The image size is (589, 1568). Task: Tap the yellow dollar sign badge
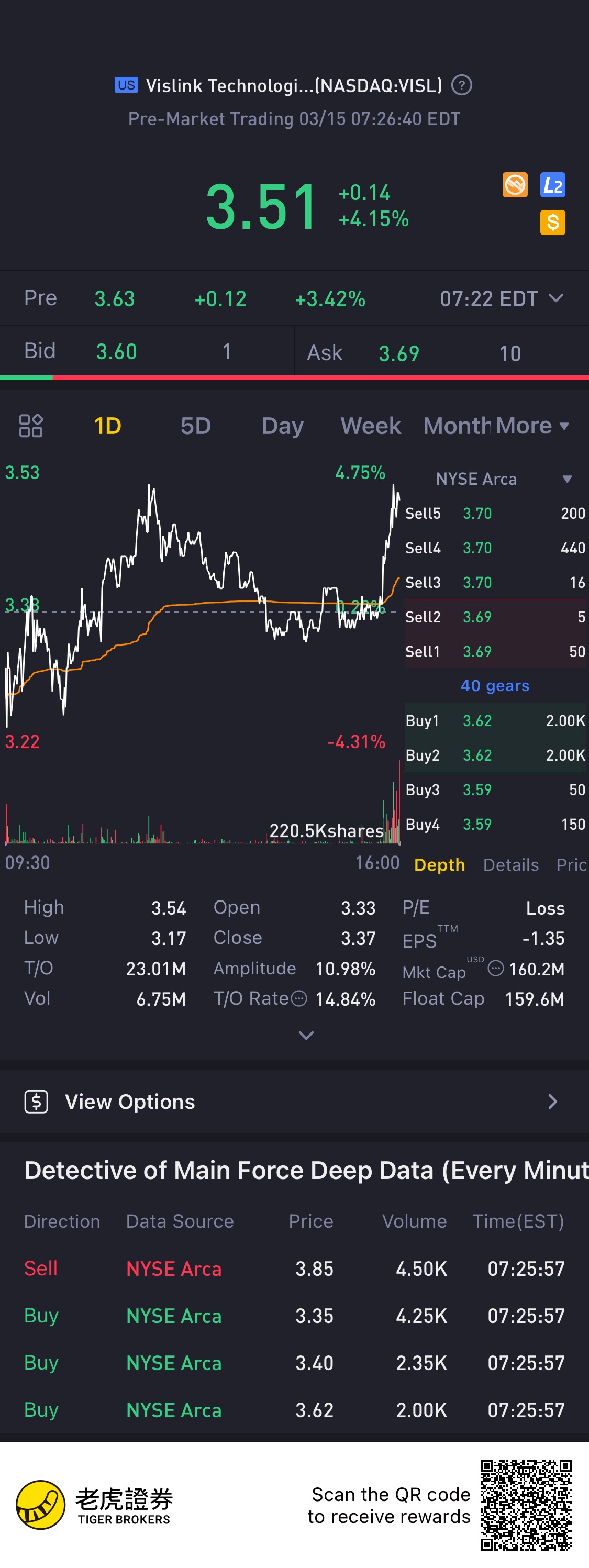pos(552,222)
